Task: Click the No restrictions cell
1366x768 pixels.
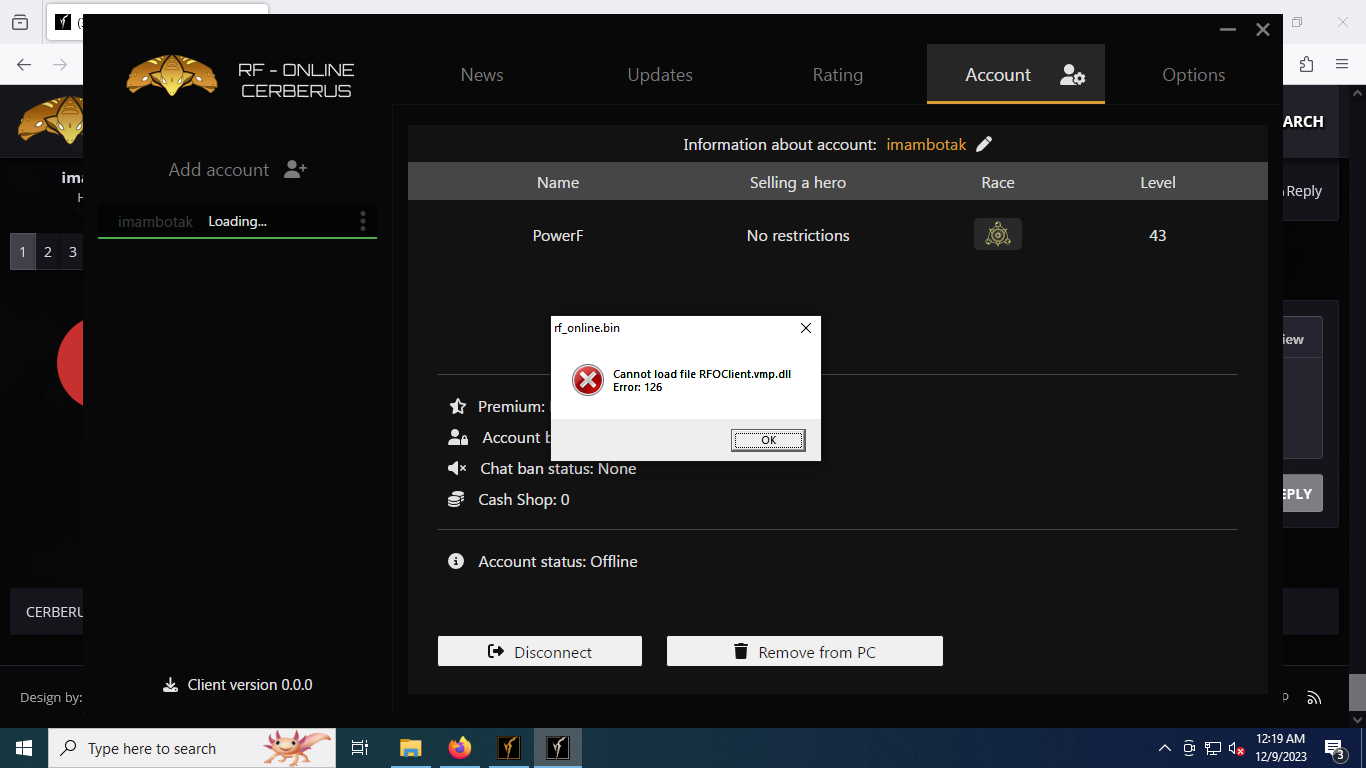Action: tap(798, 236)
